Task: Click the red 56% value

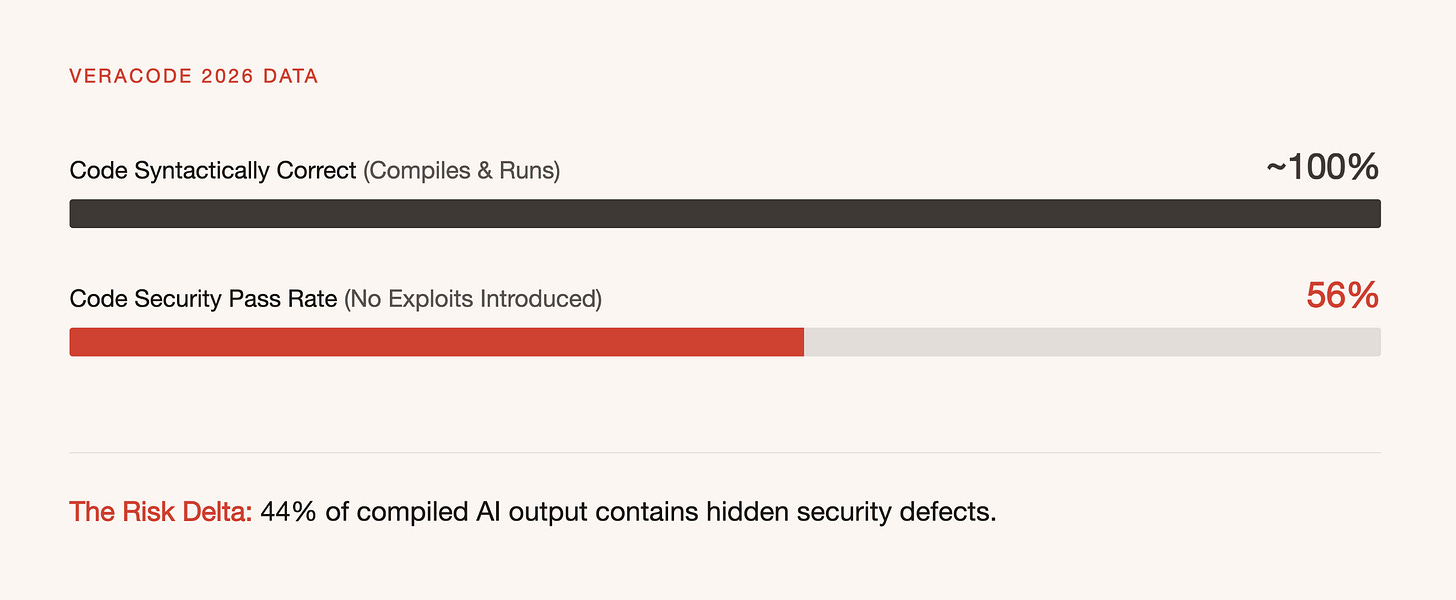Action: click(x=1343, y=296)
